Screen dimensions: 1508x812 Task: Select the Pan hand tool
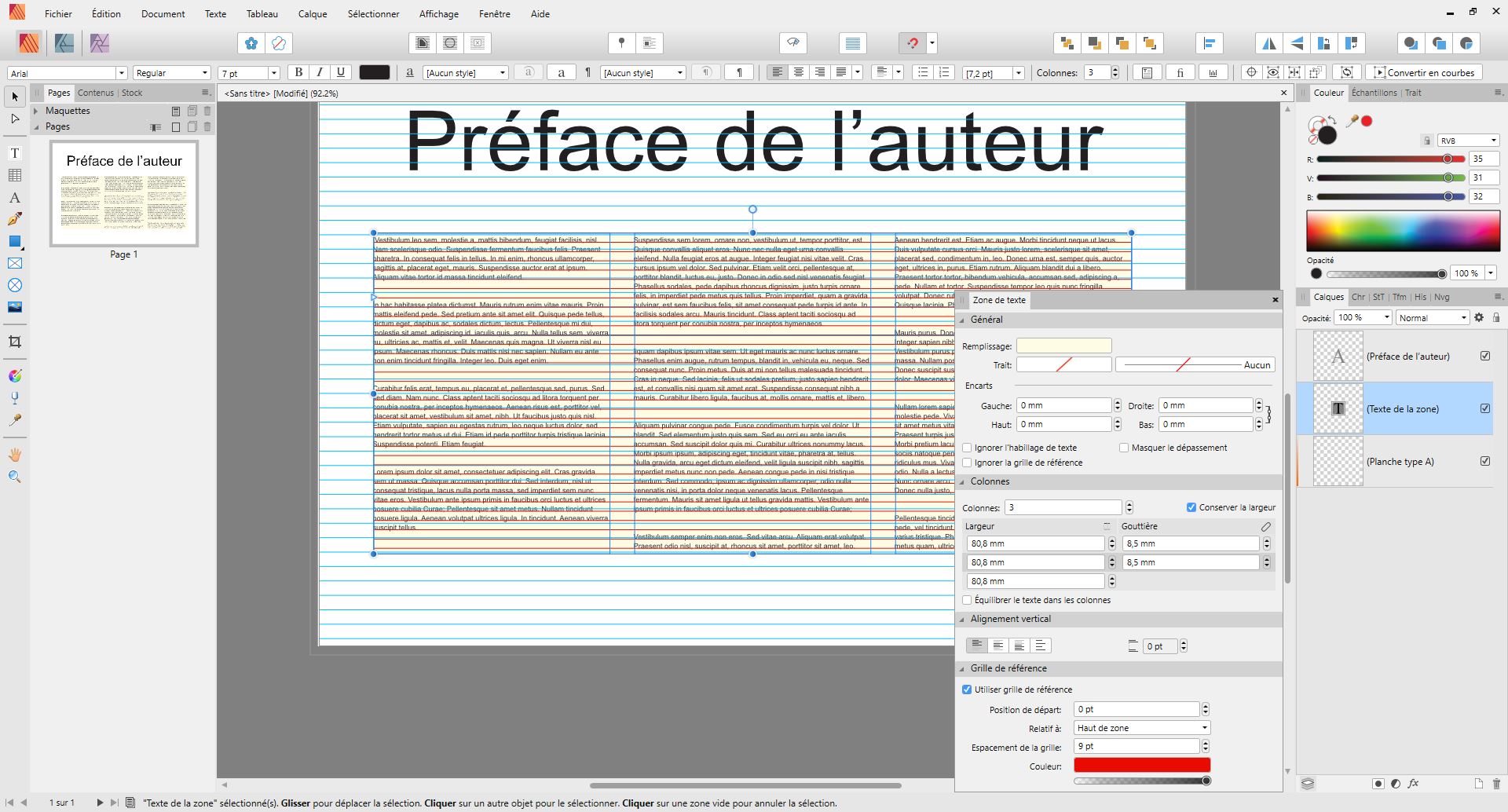click(15, 455)
